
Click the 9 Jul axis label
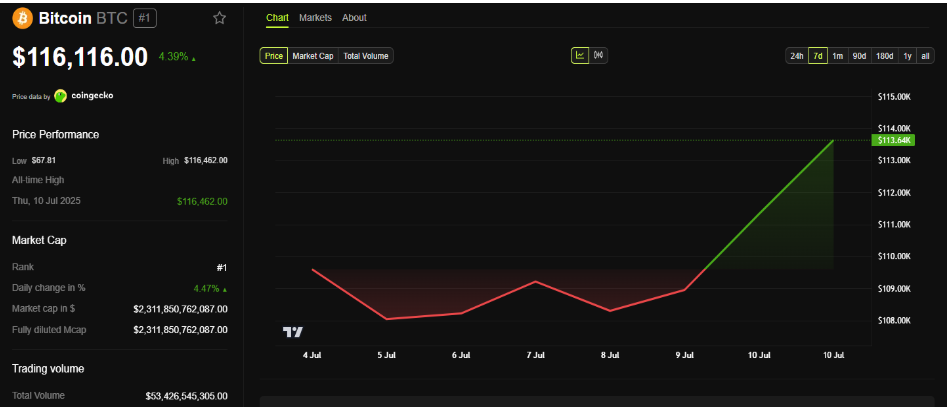coord(684,356)
